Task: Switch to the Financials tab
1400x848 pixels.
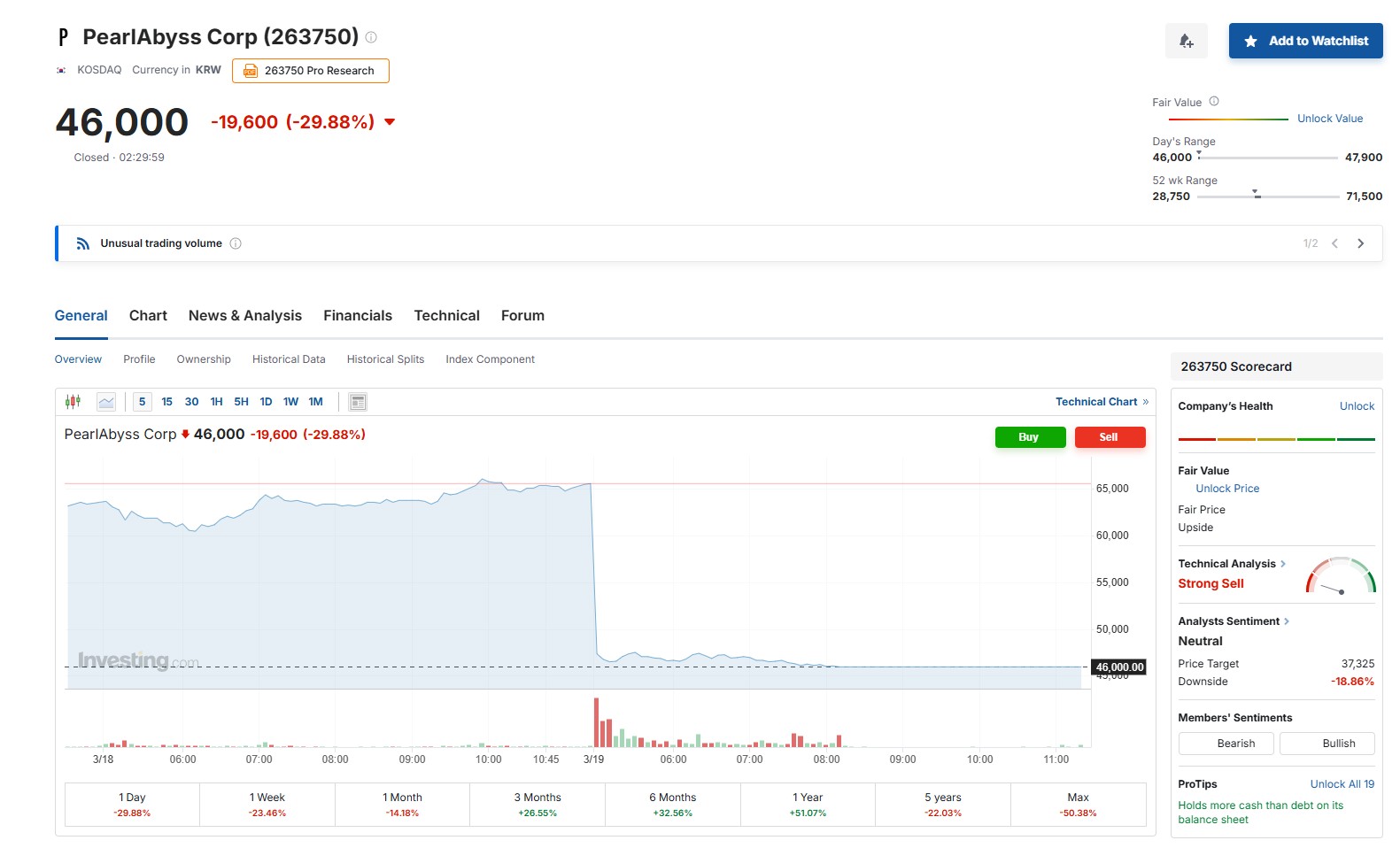Action: (x=358, y=316)
